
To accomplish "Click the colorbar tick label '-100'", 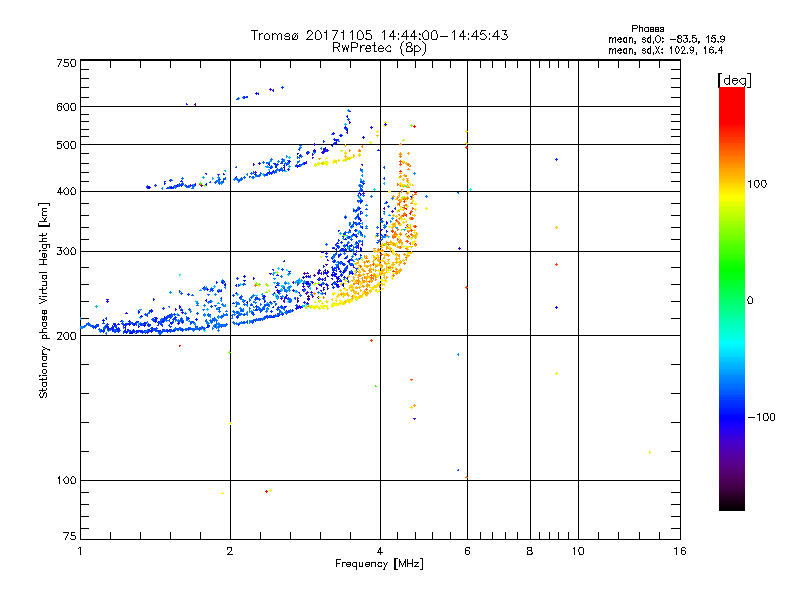I will 761,417.
